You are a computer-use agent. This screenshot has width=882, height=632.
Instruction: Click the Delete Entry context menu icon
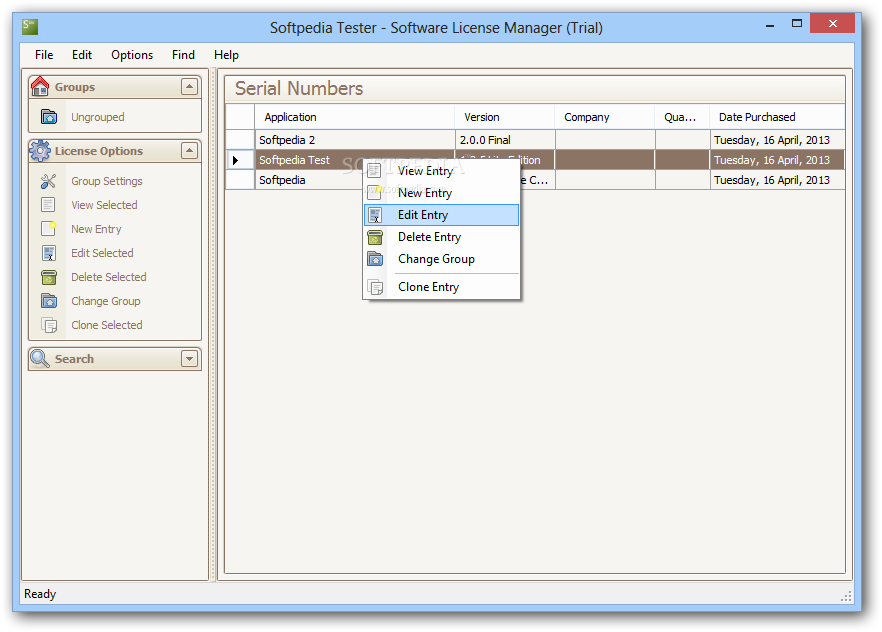(x=375, y=237)
